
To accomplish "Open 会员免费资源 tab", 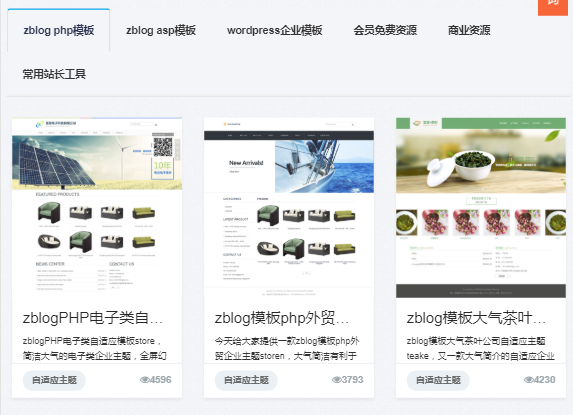I will point(385,30).
